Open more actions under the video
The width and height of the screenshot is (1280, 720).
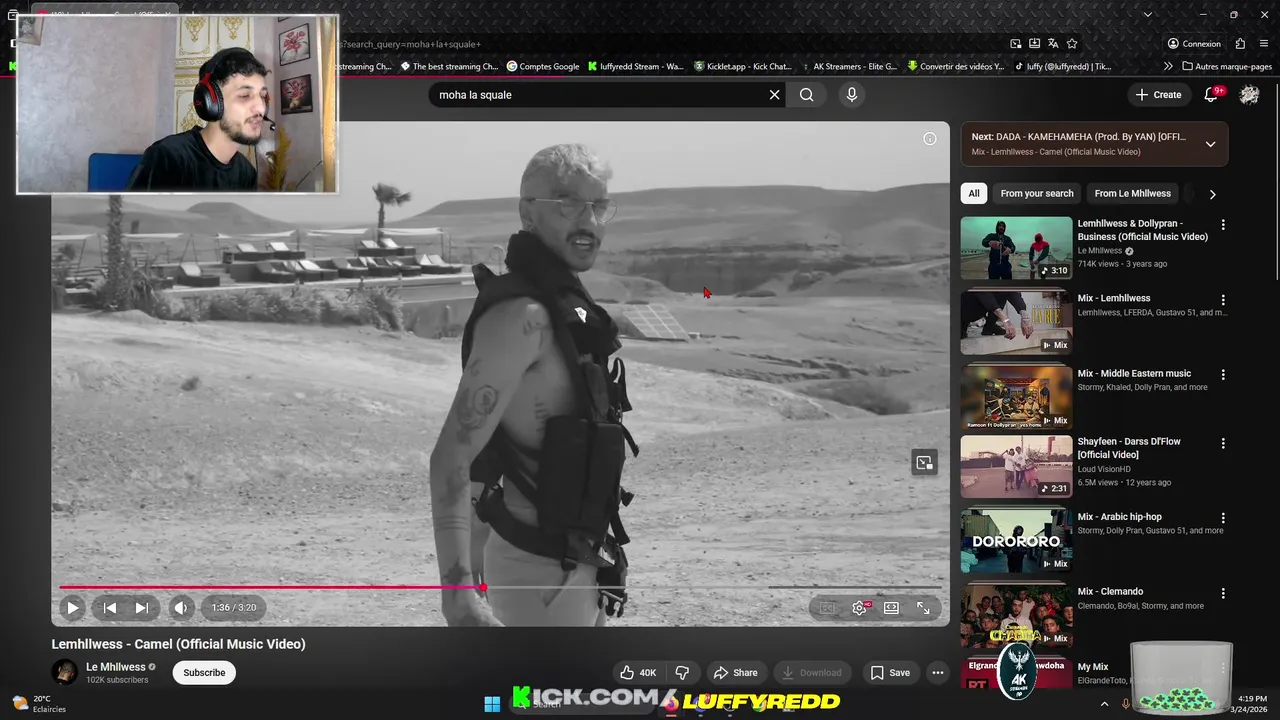pos(938,673)
